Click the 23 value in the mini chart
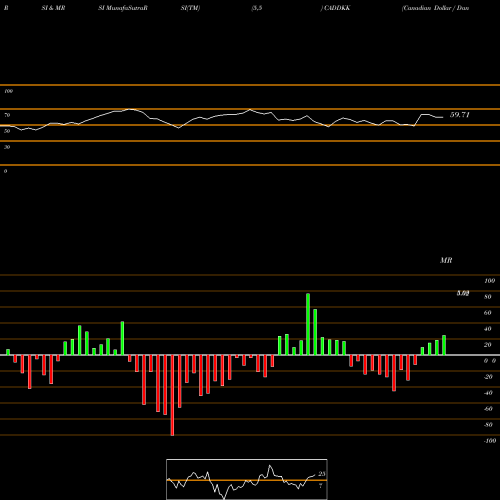The height and width of the screenshot is (500, 500). 322,474
